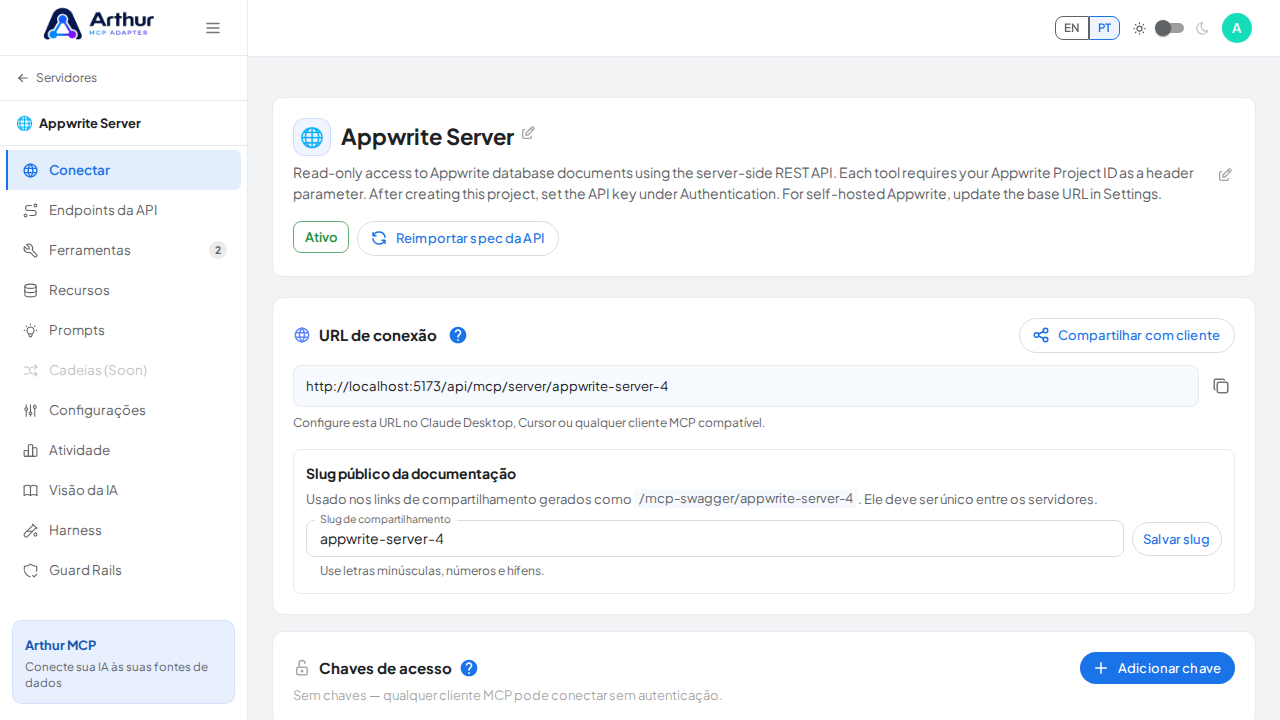Click Compartilhar com cliente button
1280x720 pixels.
click(1127, 335)
